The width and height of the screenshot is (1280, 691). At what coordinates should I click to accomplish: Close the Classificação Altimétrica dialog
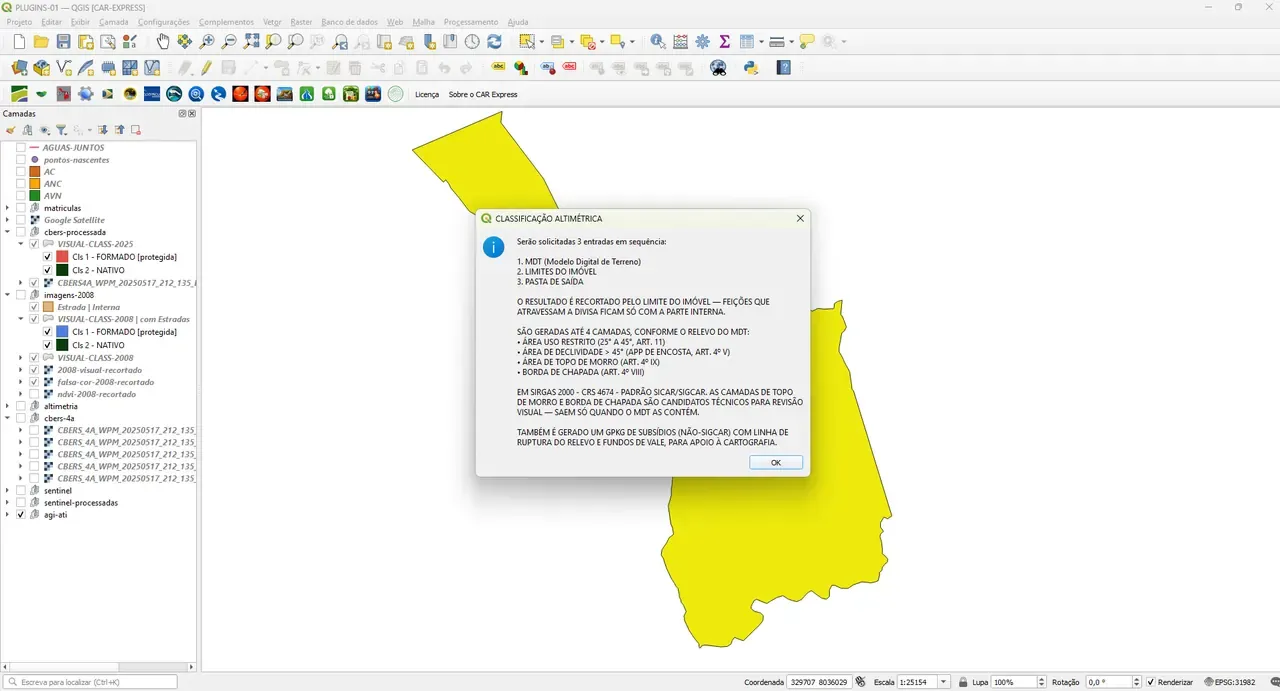[800, 218]
